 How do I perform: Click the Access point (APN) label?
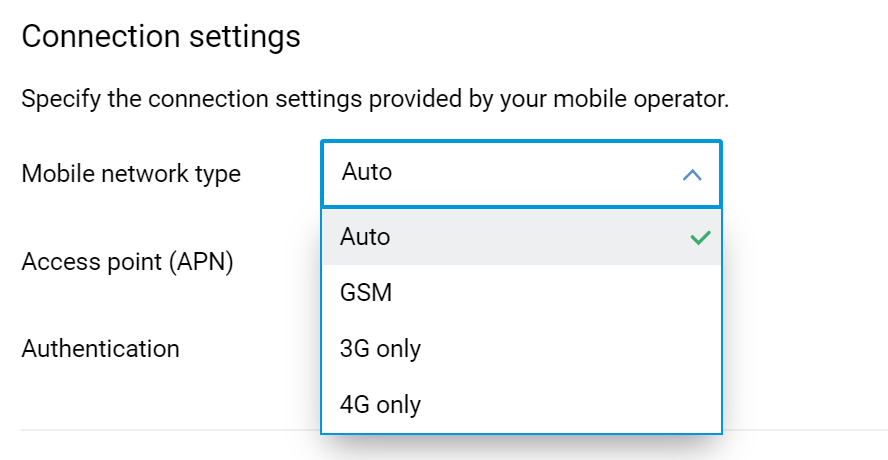tap(127, 262)
